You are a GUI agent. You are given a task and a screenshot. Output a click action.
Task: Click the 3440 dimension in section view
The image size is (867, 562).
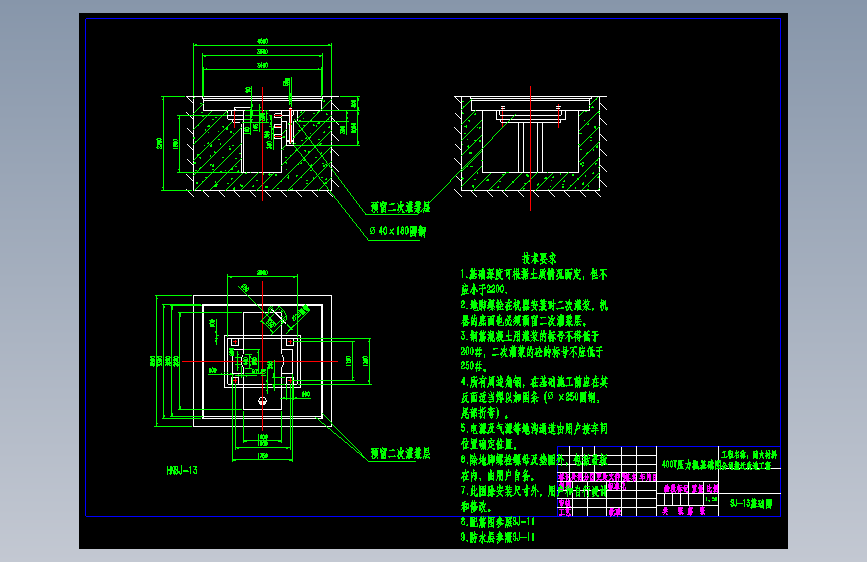pyautogui.click(x=263, y=65)
